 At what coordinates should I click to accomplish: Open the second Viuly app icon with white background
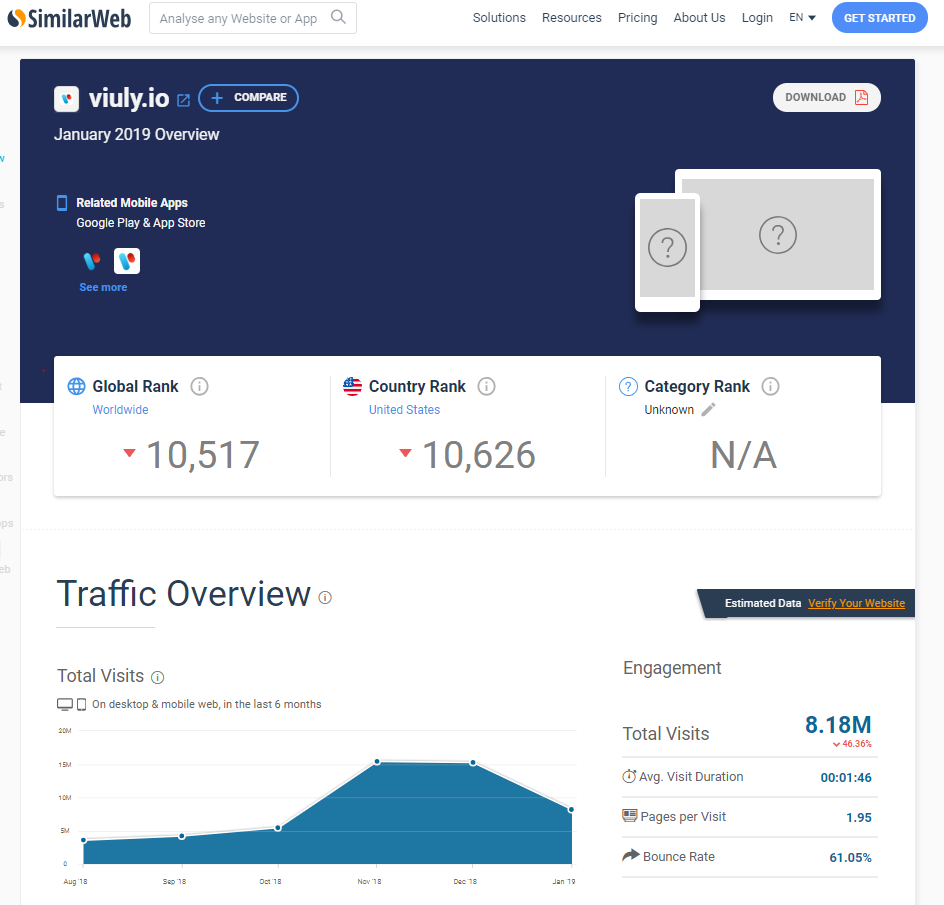pyautogui.click(x=126, y=261)
